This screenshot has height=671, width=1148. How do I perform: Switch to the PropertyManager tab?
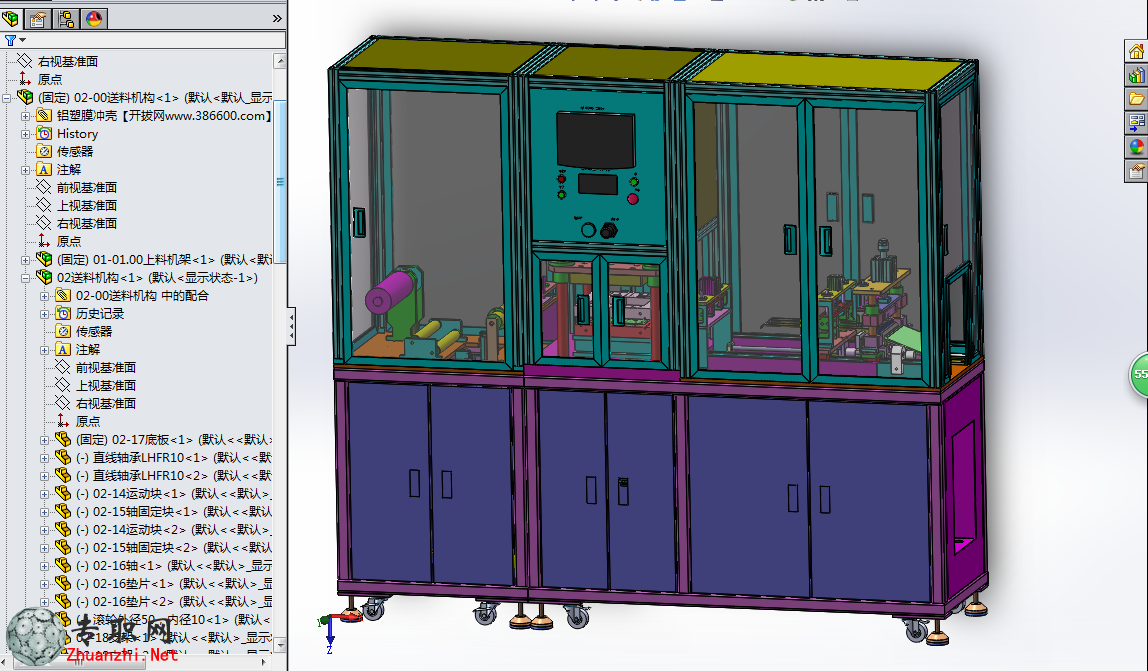tap(38, 18)
